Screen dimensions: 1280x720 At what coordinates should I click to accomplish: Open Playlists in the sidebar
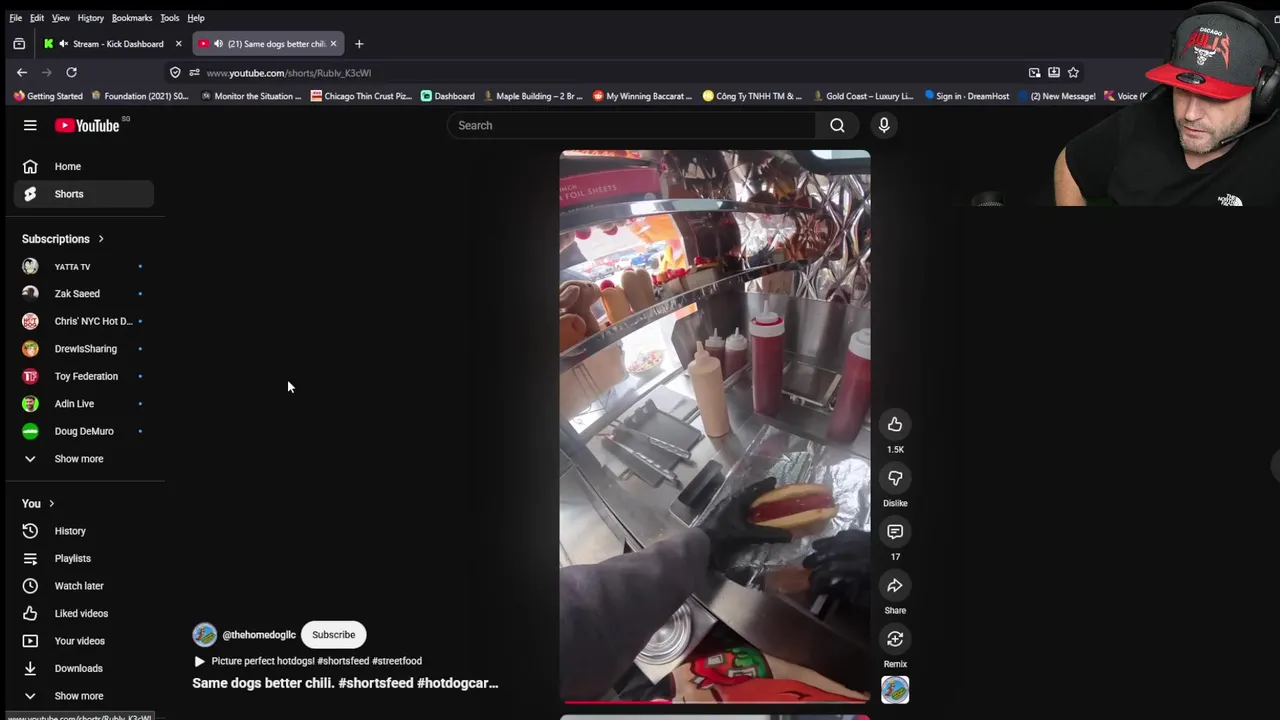pos(84,558)
